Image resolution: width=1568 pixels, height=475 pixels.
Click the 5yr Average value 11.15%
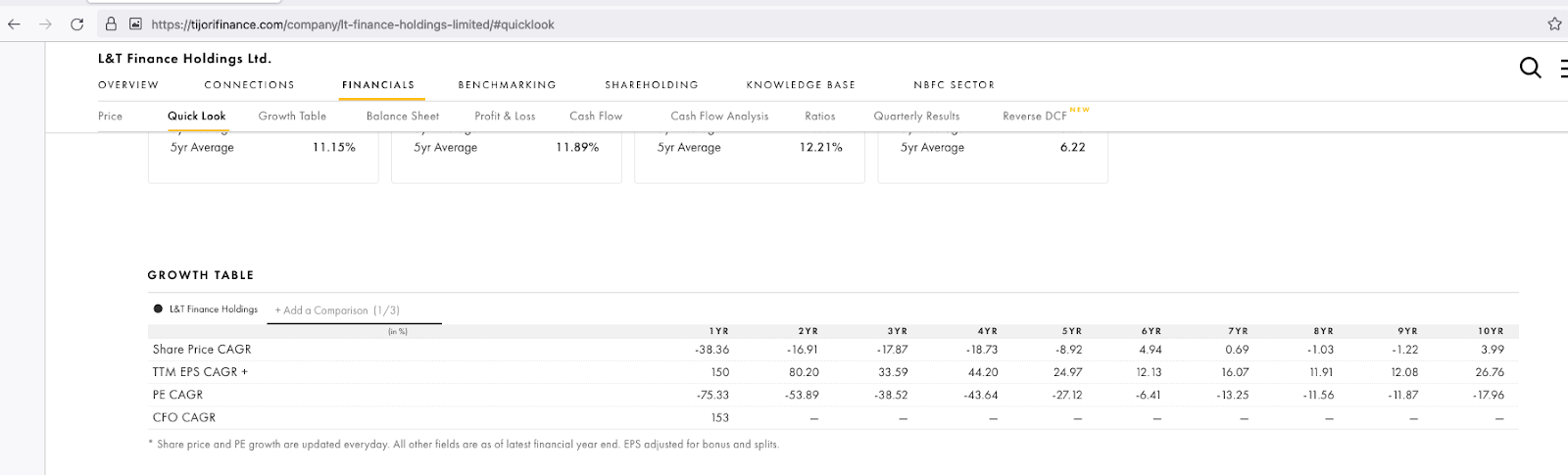(334, 147)
